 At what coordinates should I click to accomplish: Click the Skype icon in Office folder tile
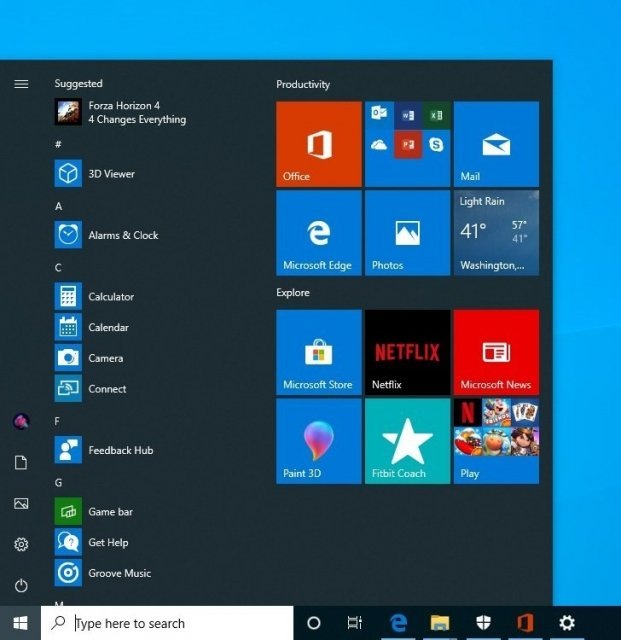pos(436,144)
